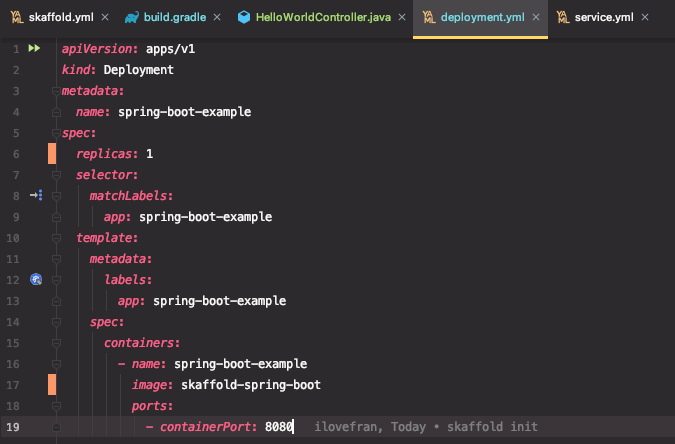
Task: Collapse the top-level metadata block on line 3
Action: pyautogui.click(x=56, y=91)
